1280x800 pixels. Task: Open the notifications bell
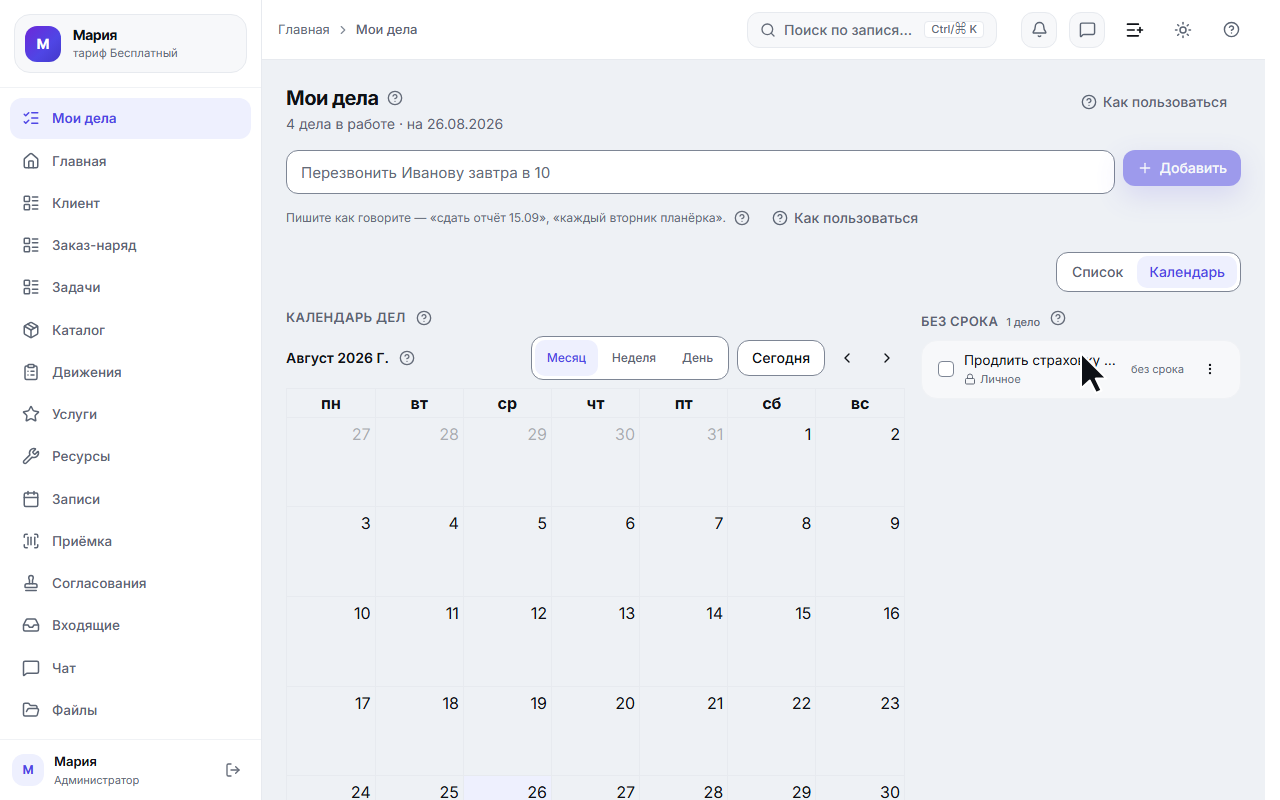(x=1039, y=30)
